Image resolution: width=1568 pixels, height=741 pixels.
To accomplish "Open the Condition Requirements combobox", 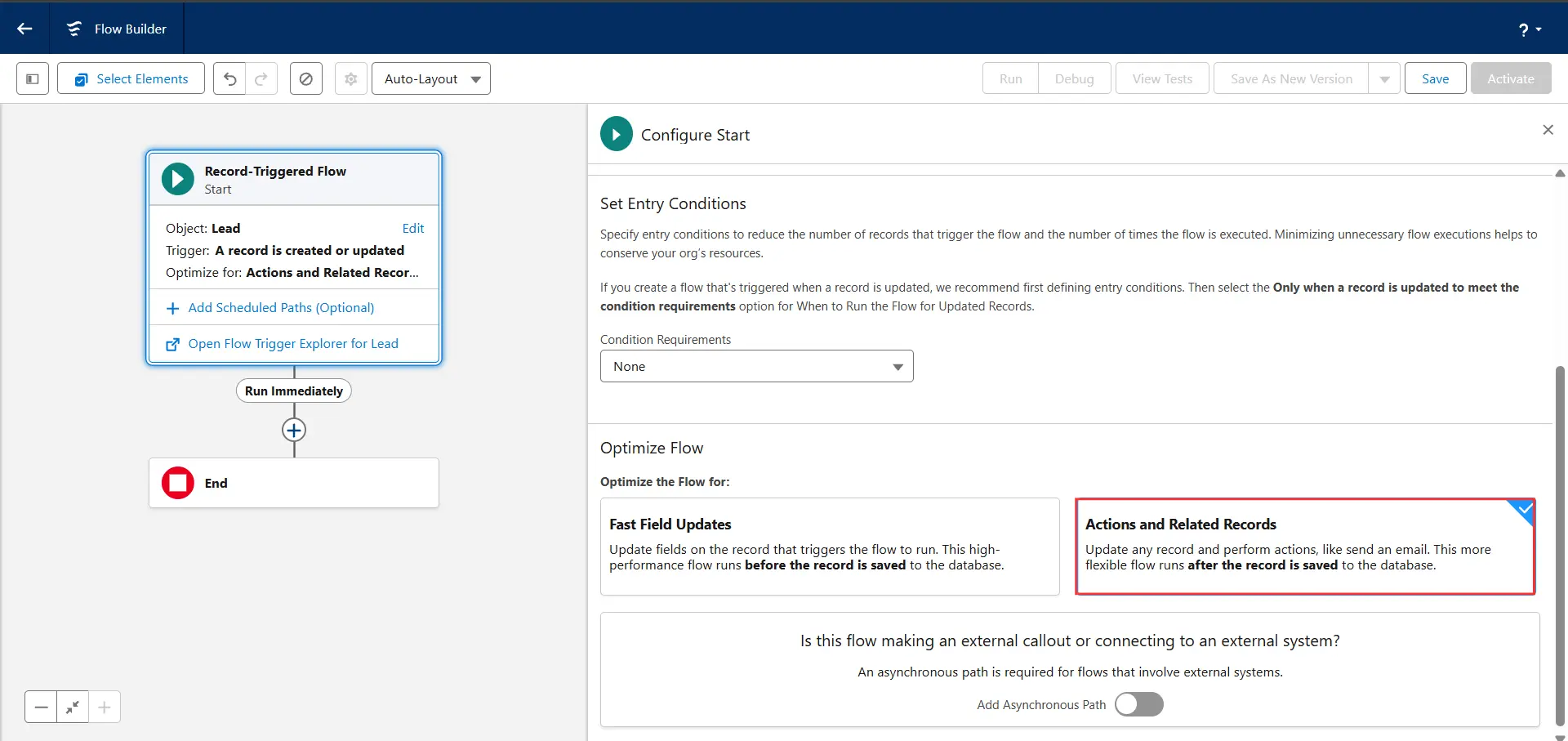I will (x=757, y=366).
